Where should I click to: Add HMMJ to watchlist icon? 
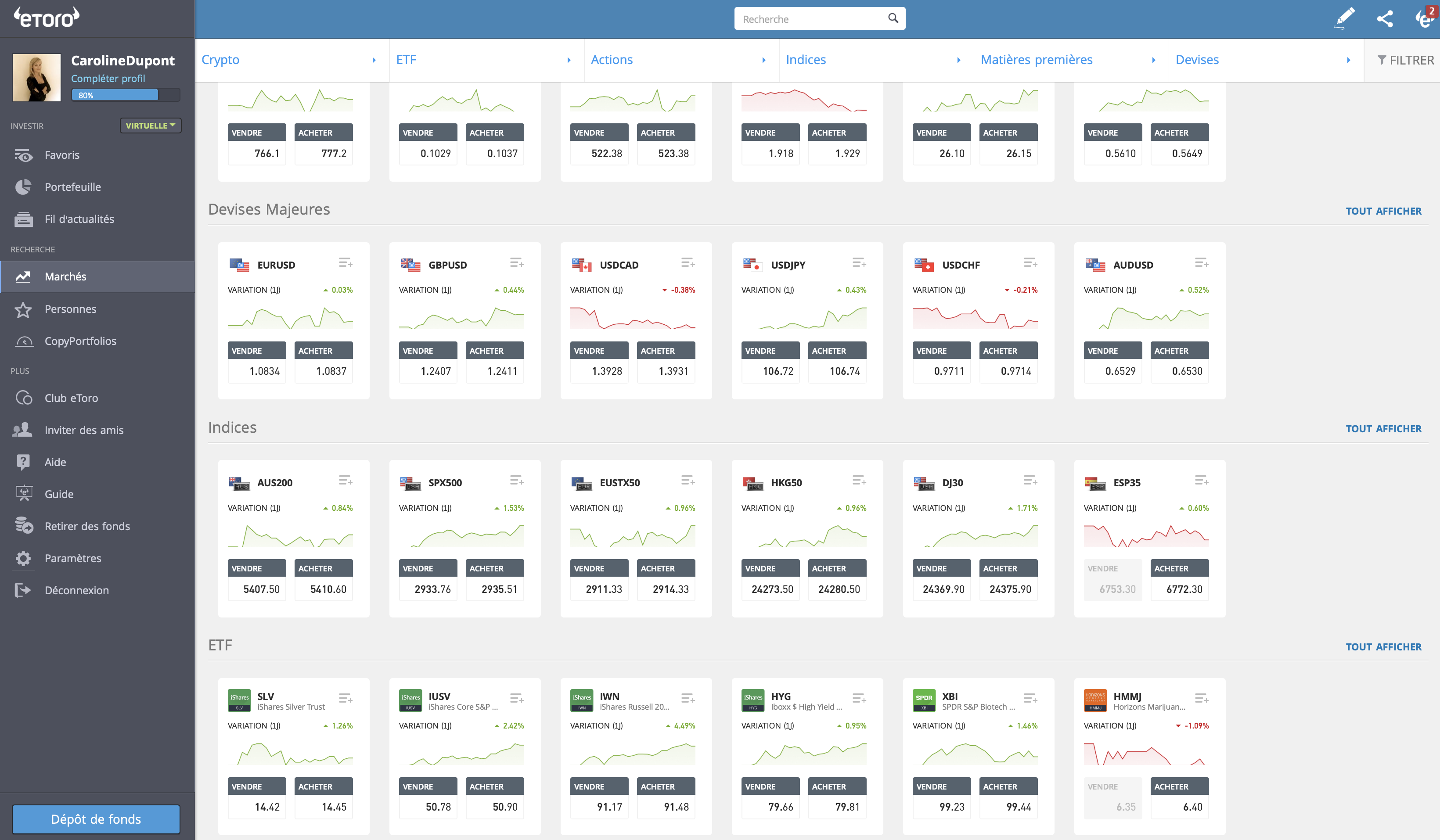pyautogui.click(x=1201, y=698)
